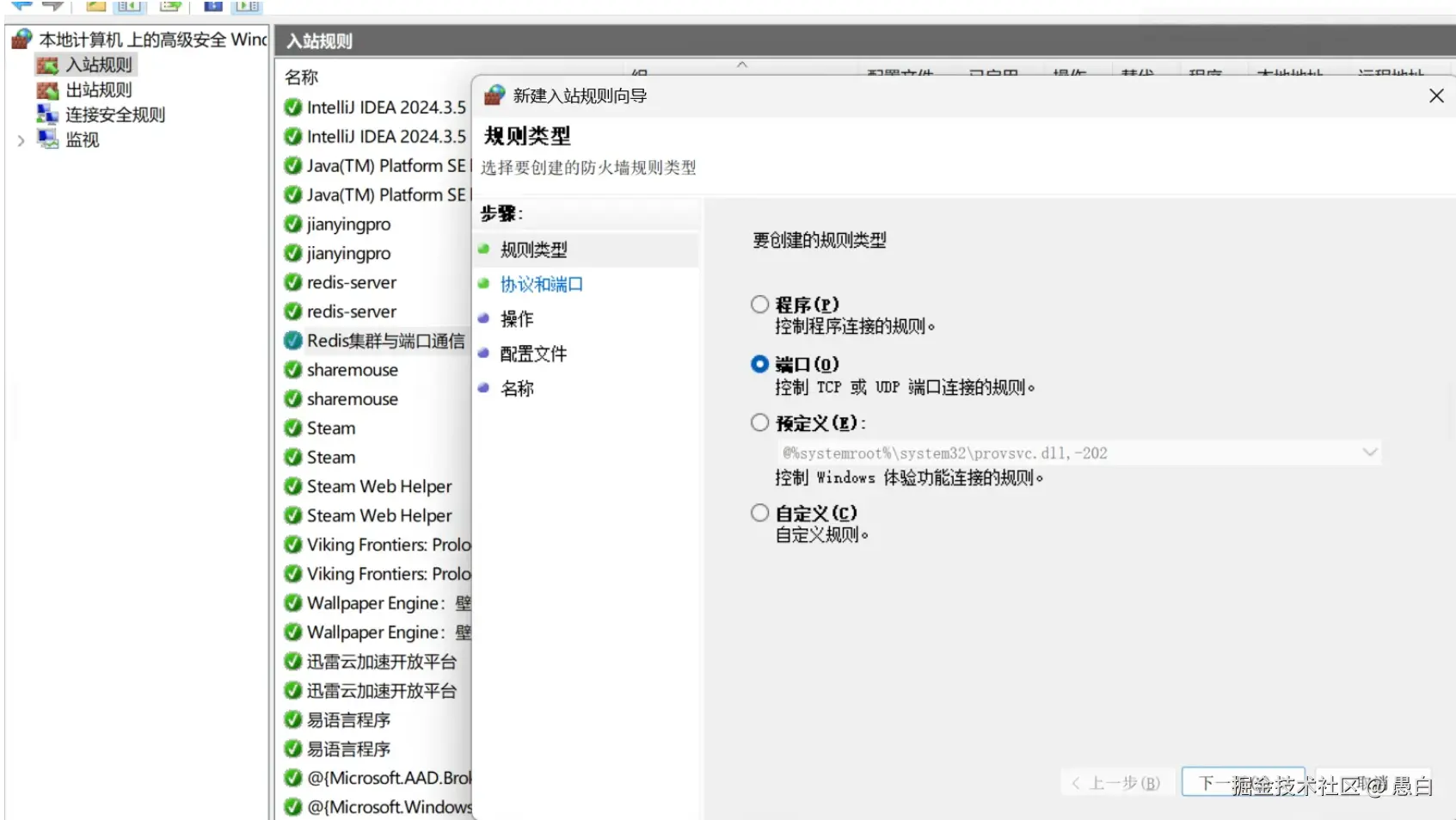
Task: Go to the 操作 wizard step
Action: pyautogui.click(x=517, y=319)
